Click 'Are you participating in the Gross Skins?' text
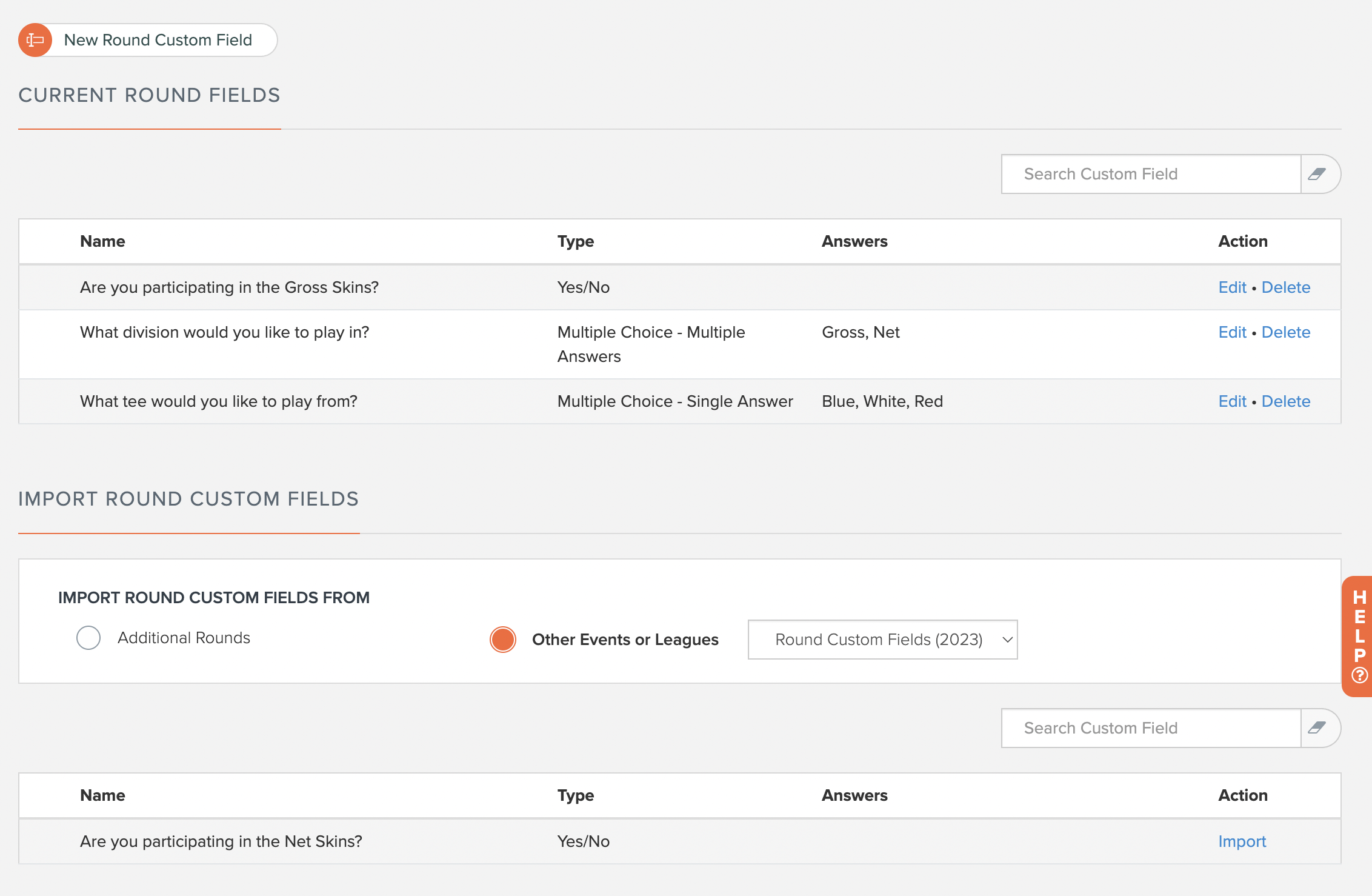This screenshot has height=896, width=1372. point(229,287)
